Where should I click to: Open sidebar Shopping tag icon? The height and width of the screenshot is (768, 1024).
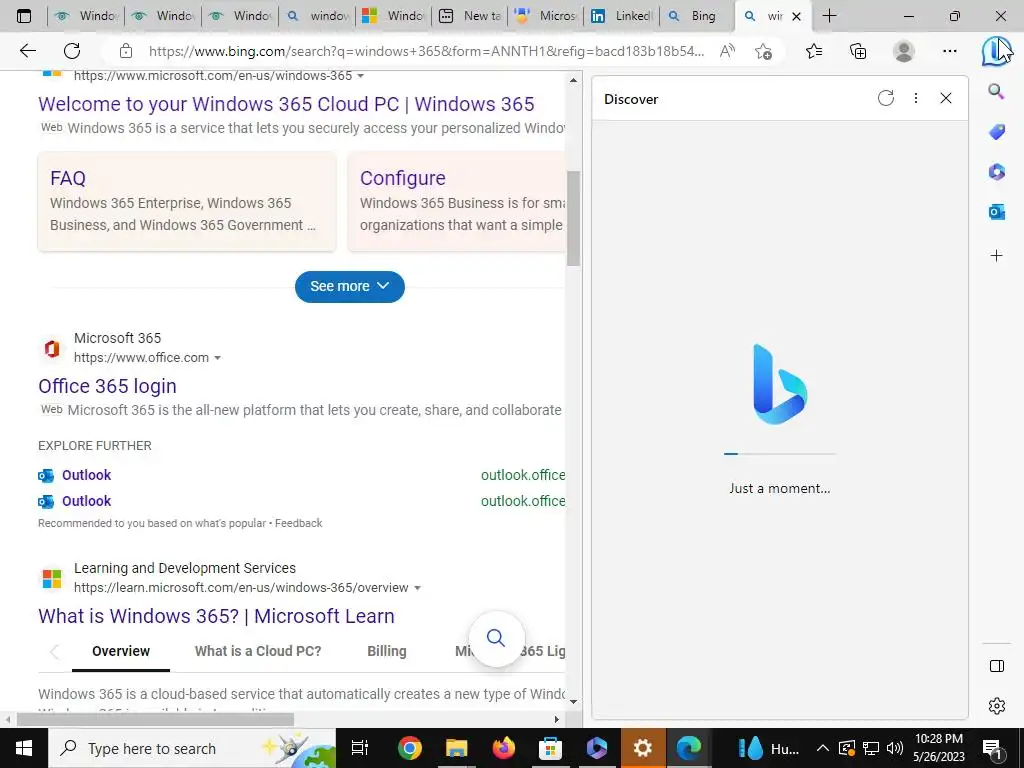(x=997, y=132)
